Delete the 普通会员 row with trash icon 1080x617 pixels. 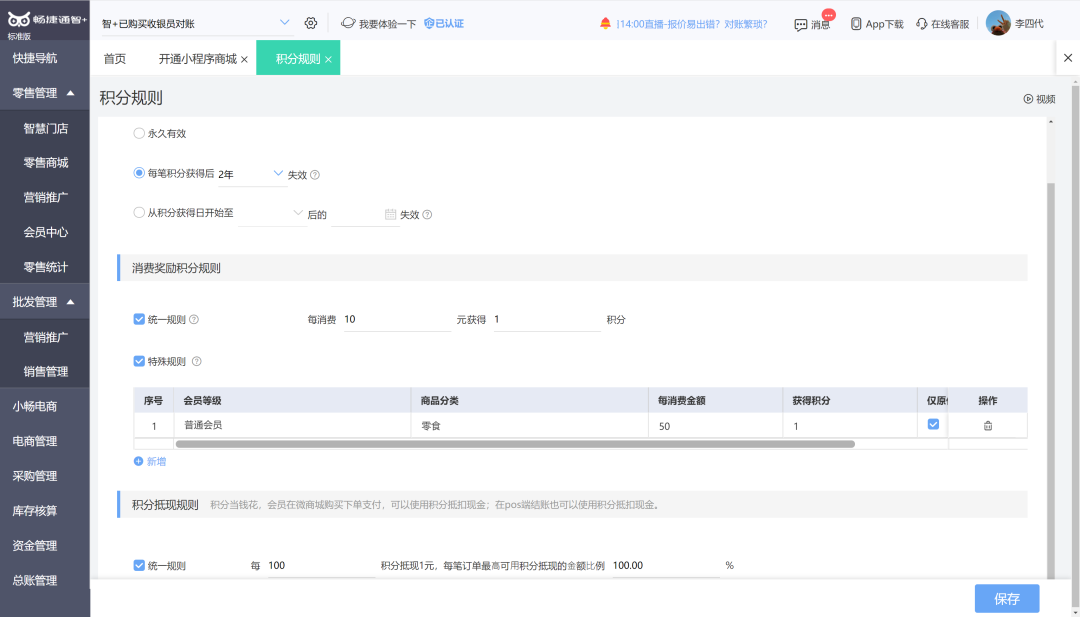[988, 426]
